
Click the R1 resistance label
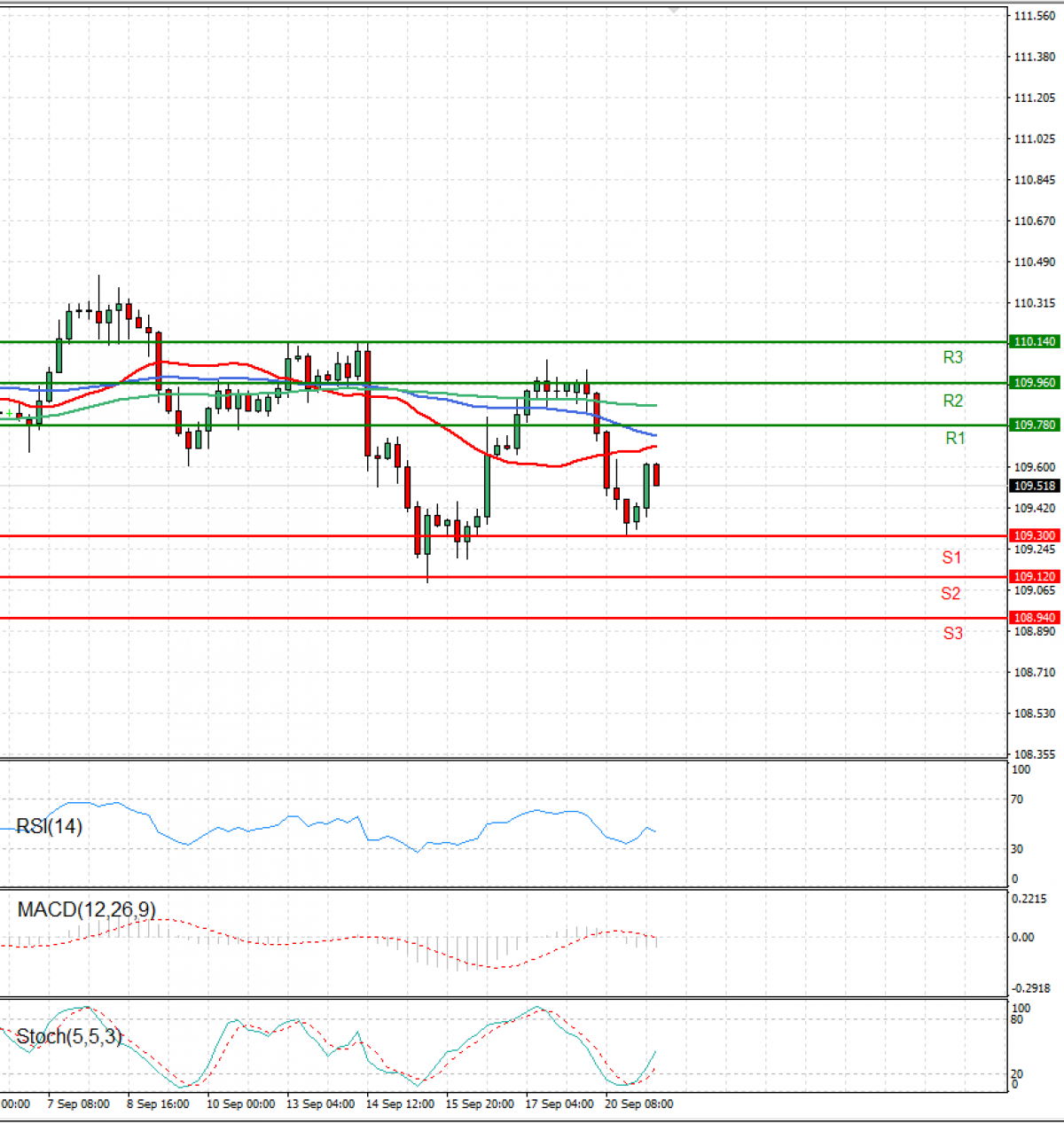point(955,438)
